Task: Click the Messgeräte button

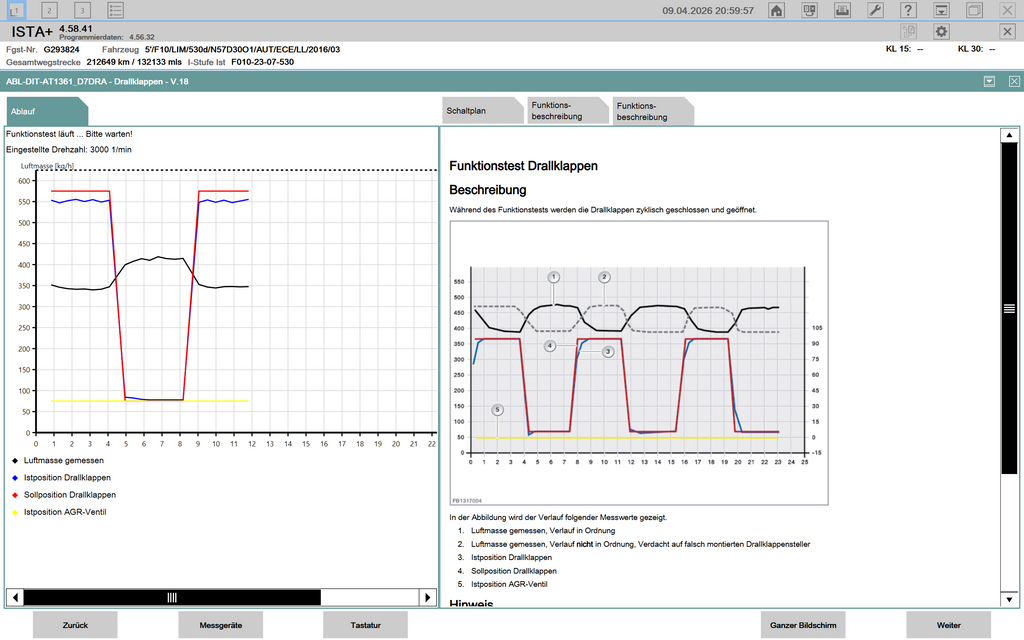Action: click(x=221, y=624)
